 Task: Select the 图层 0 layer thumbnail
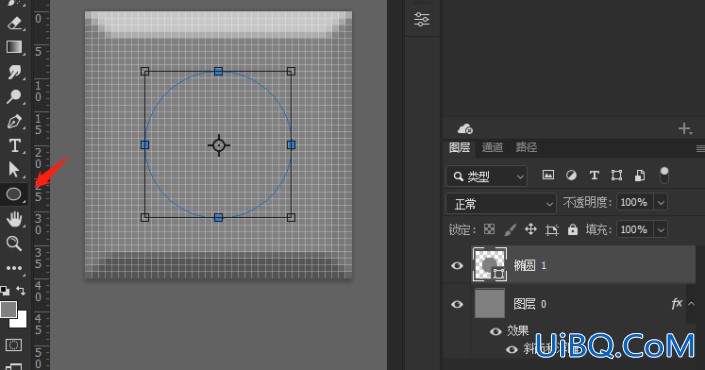[x=490, y=304]
